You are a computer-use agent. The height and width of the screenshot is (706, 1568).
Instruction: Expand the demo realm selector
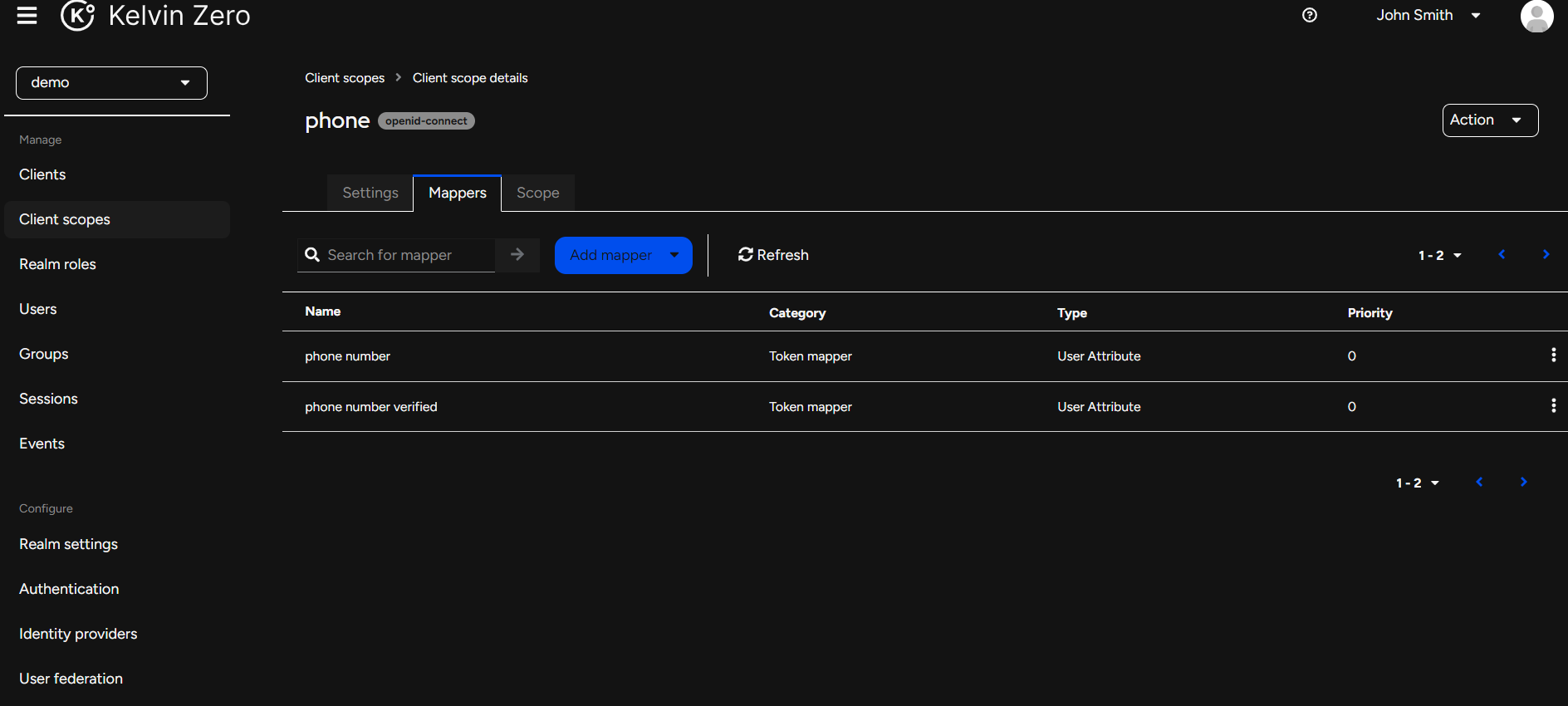pos(111,83)
